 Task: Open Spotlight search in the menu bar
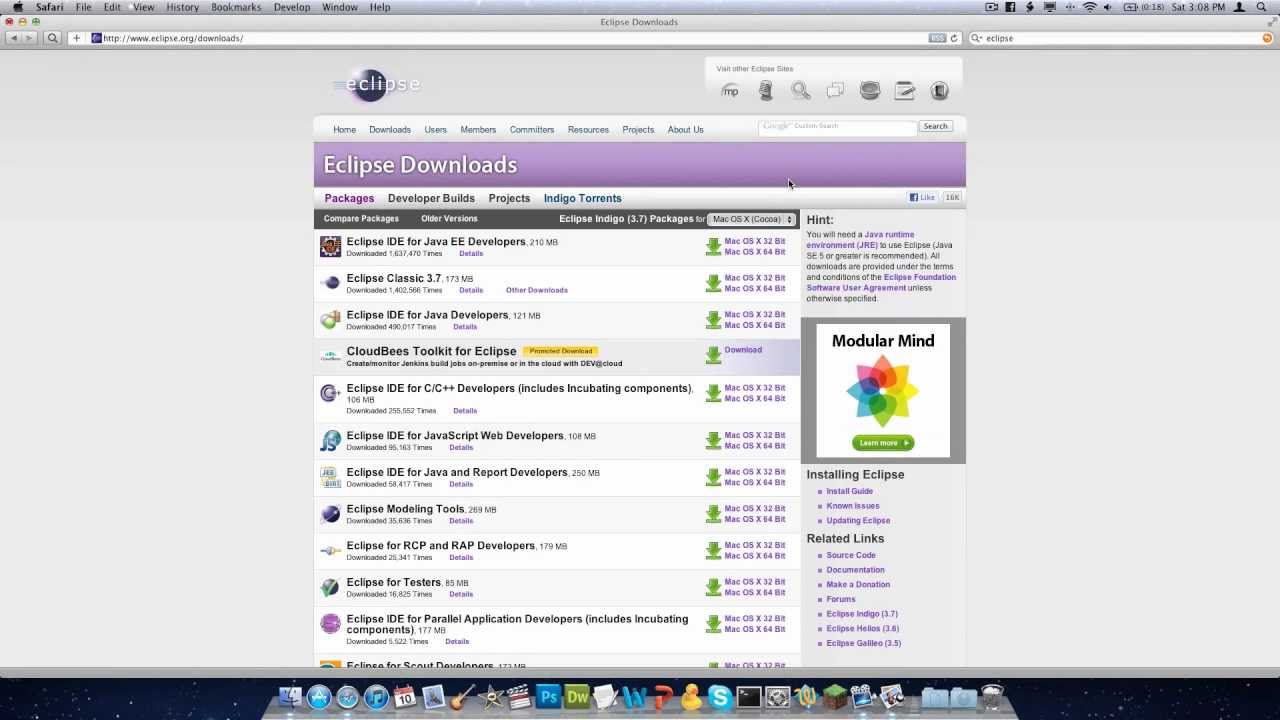tap(1262, 7)
